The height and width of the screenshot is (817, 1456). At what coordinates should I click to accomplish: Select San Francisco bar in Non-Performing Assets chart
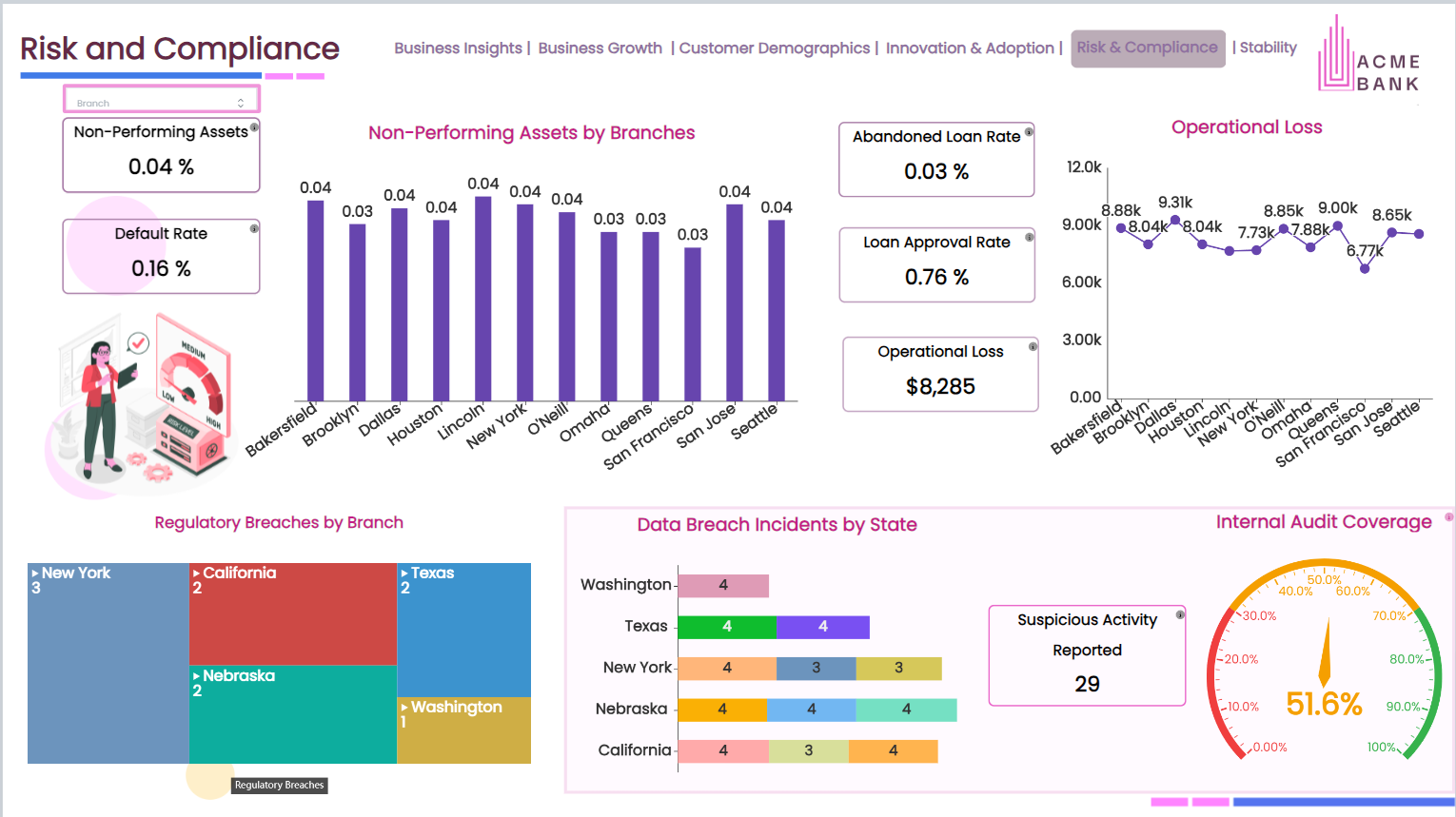tap(693, 324)
